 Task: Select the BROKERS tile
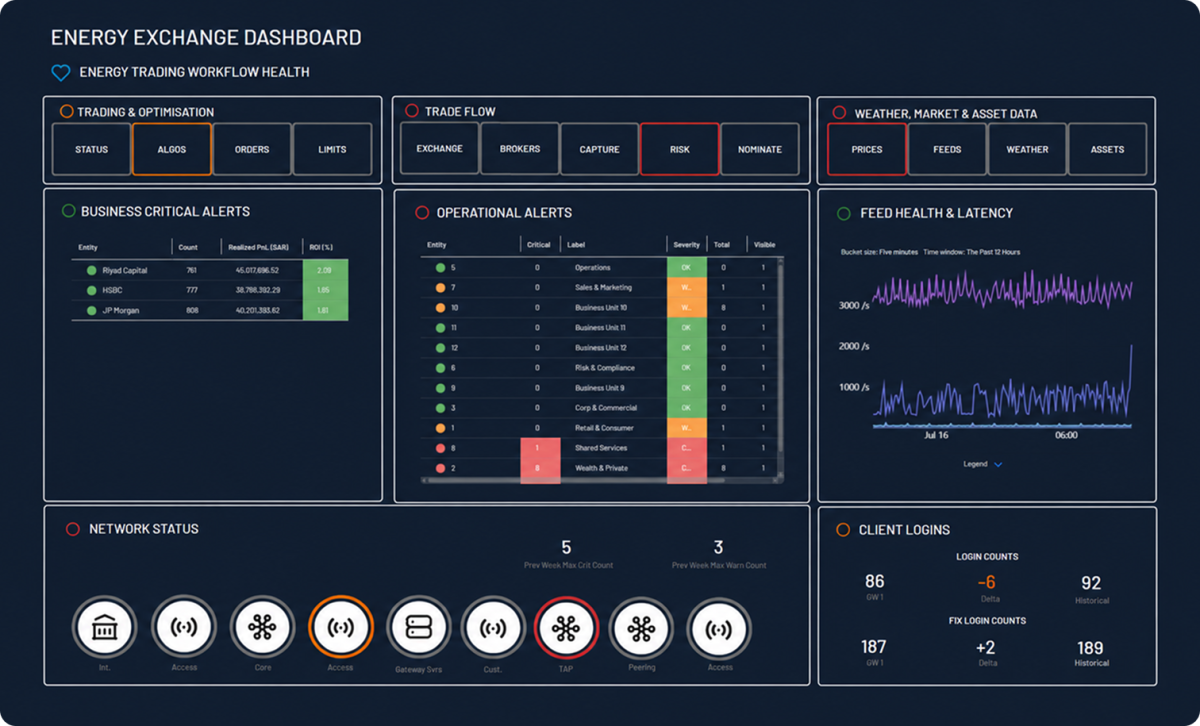(x=520, y=149)
